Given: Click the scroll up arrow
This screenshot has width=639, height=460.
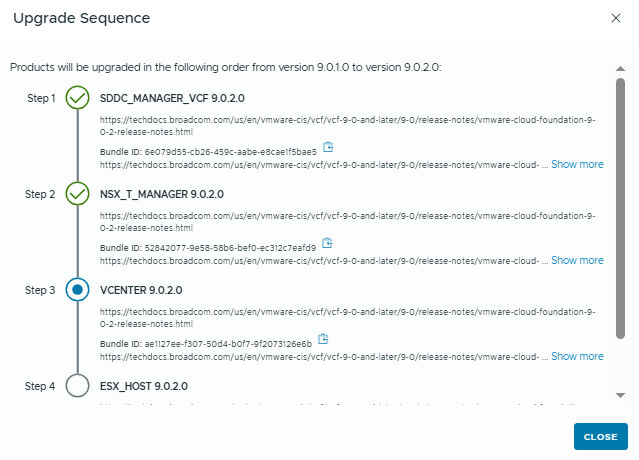Looking at the screenshot, I should coord(620,69).
